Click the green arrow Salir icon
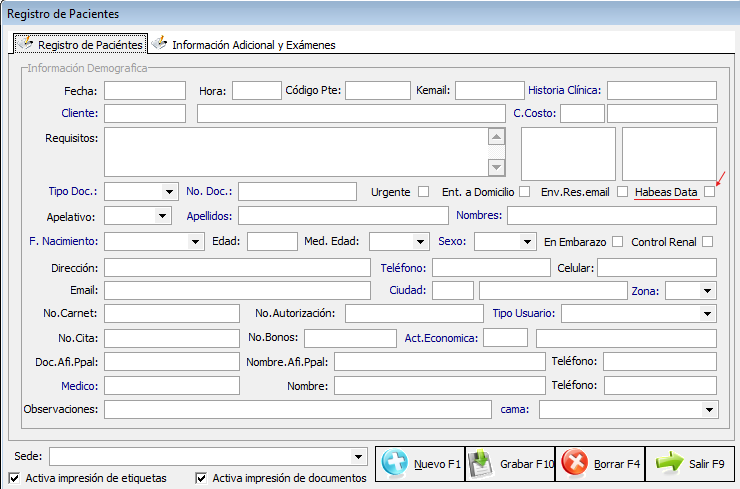The width and height of the screenshot is (740, 489). (x=668, y=463)
